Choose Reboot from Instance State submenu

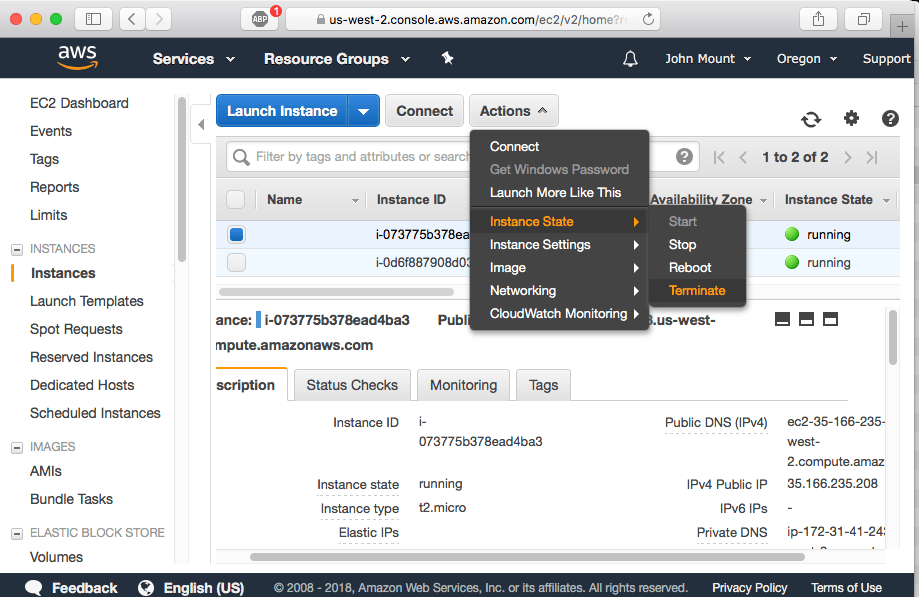pyautogui.click(x=697, y=268)
